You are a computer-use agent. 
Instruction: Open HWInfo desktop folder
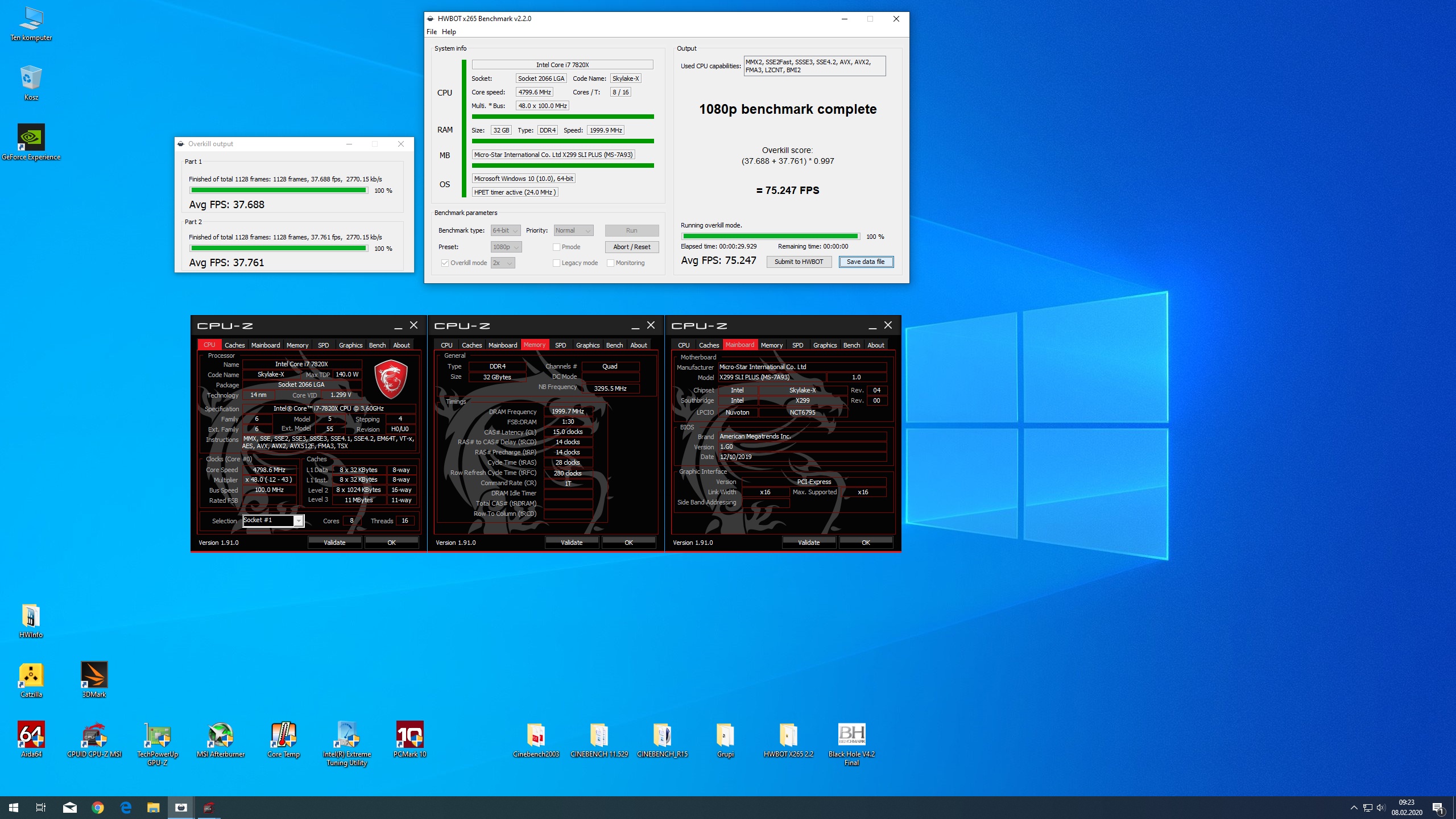pos(31,621)
